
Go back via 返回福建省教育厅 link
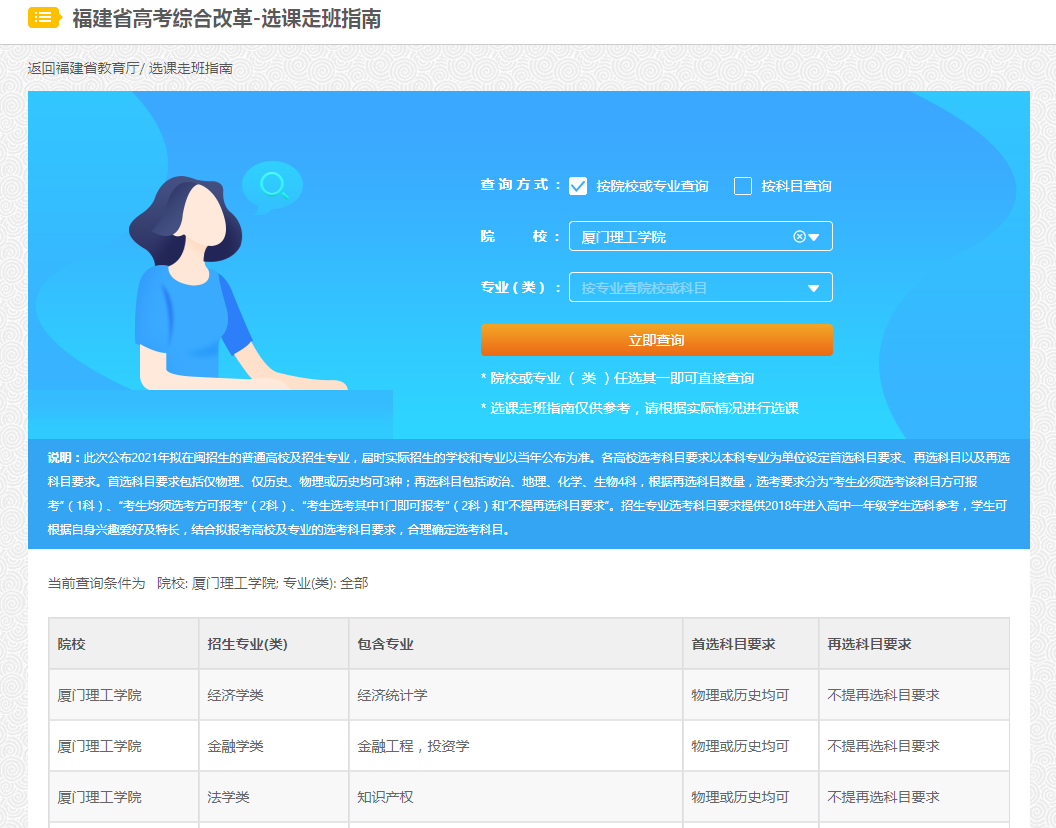coord(83,68)
